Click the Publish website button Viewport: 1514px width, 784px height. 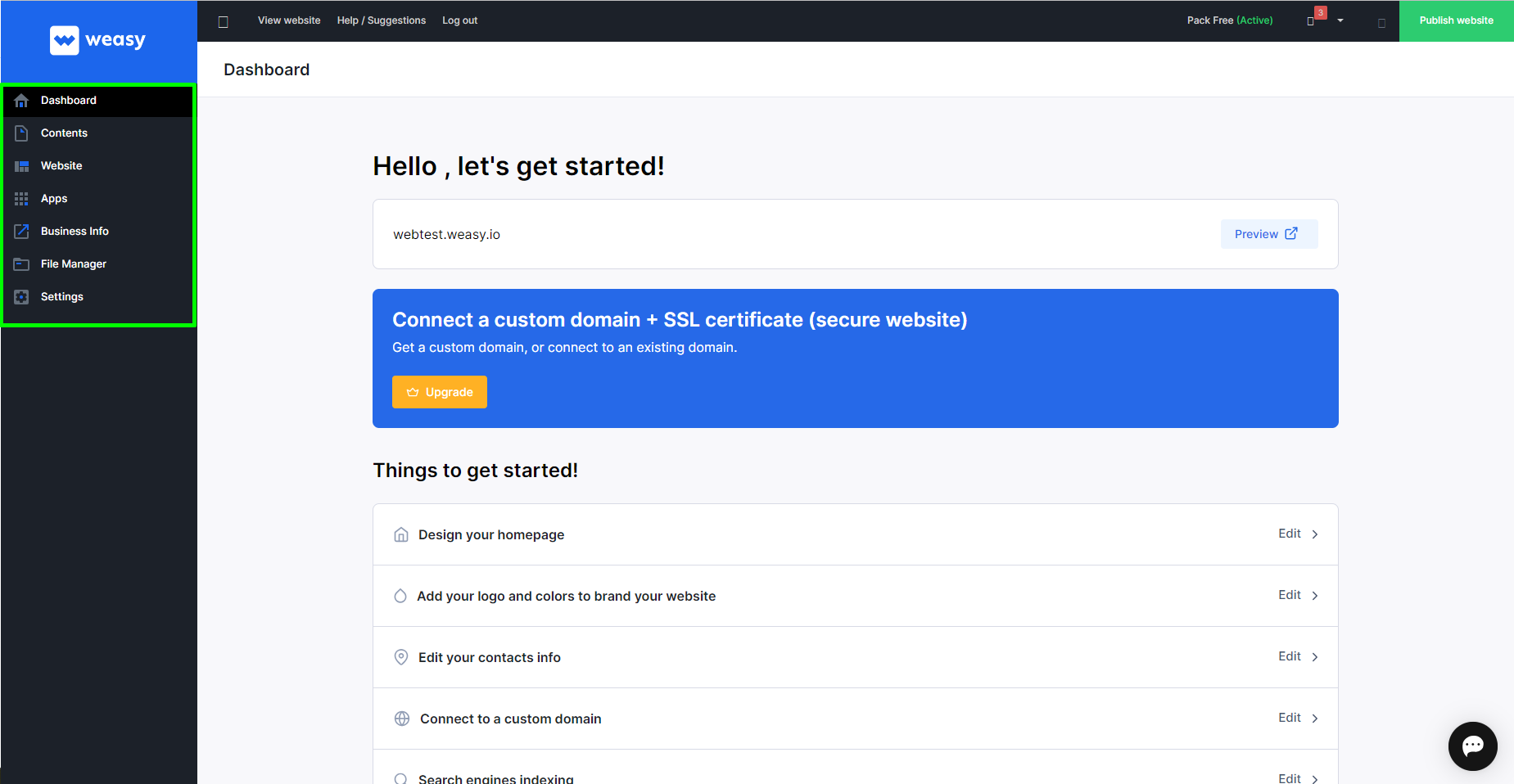1456,20
